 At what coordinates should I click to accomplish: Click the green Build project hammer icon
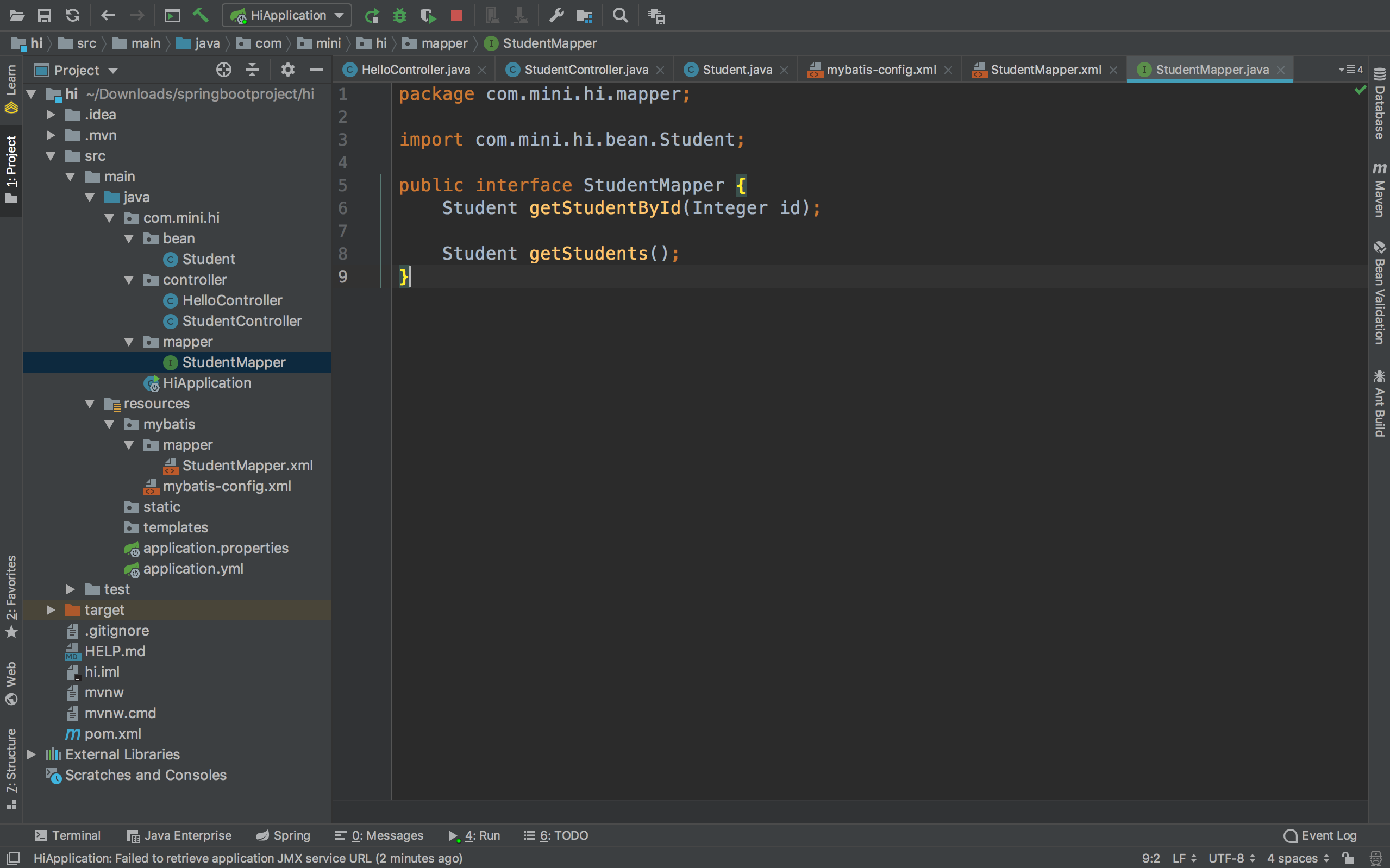201,16
